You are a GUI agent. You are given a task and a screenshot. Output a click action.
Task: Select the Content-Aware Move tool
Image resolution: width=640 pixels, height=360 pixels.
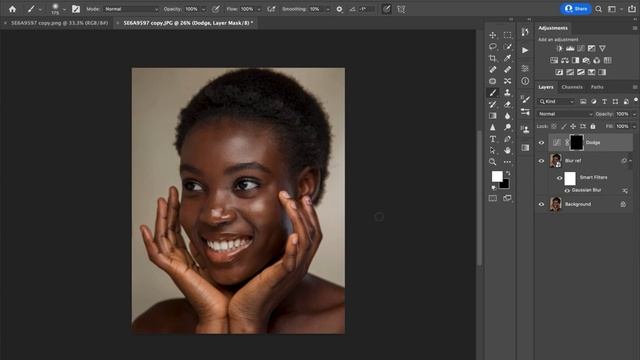(x=507, y=81)
